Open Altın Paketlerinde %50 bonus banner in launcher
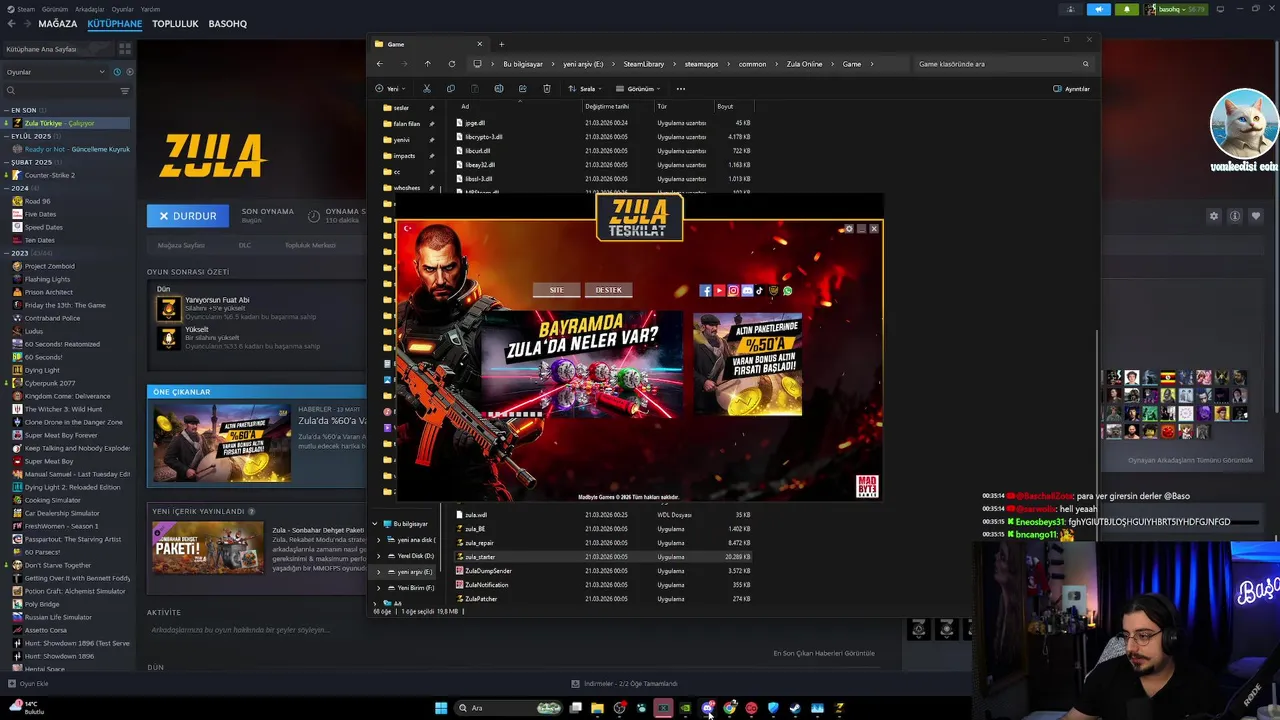This screenshot has height=720, width=1280. (747, 365)
